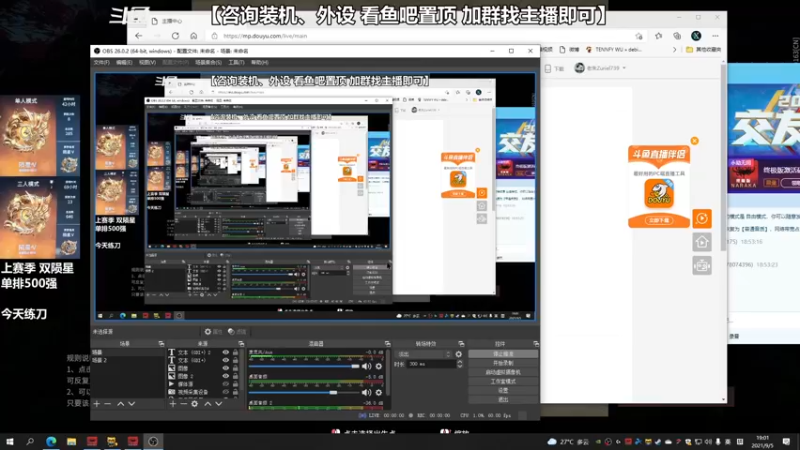Hide the 图像 2 source with its eye icon
Screen dimensions: 800x450
coord(226,376)
